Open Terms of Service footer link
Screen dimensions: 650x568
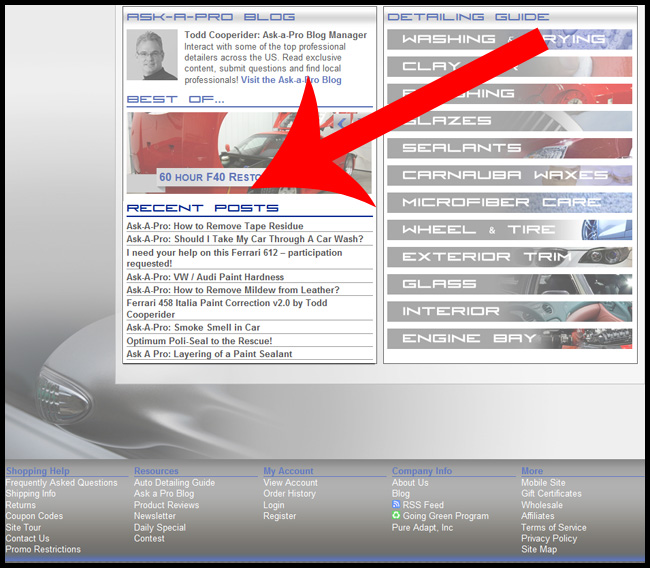554,527
